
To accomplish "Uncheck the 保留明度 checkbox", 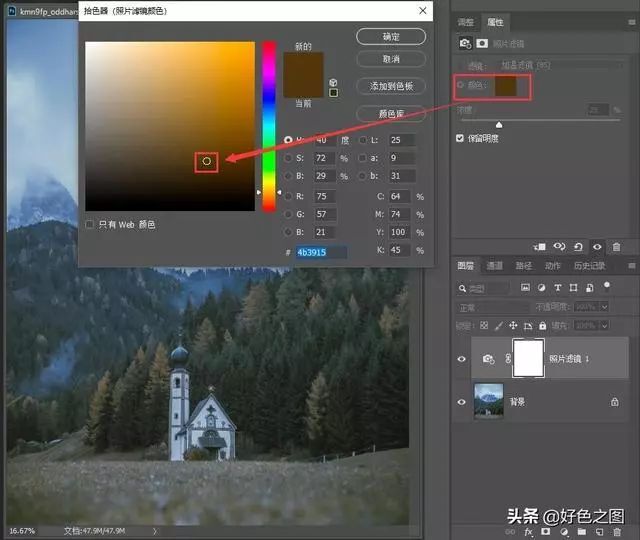I will click(461, 138).
